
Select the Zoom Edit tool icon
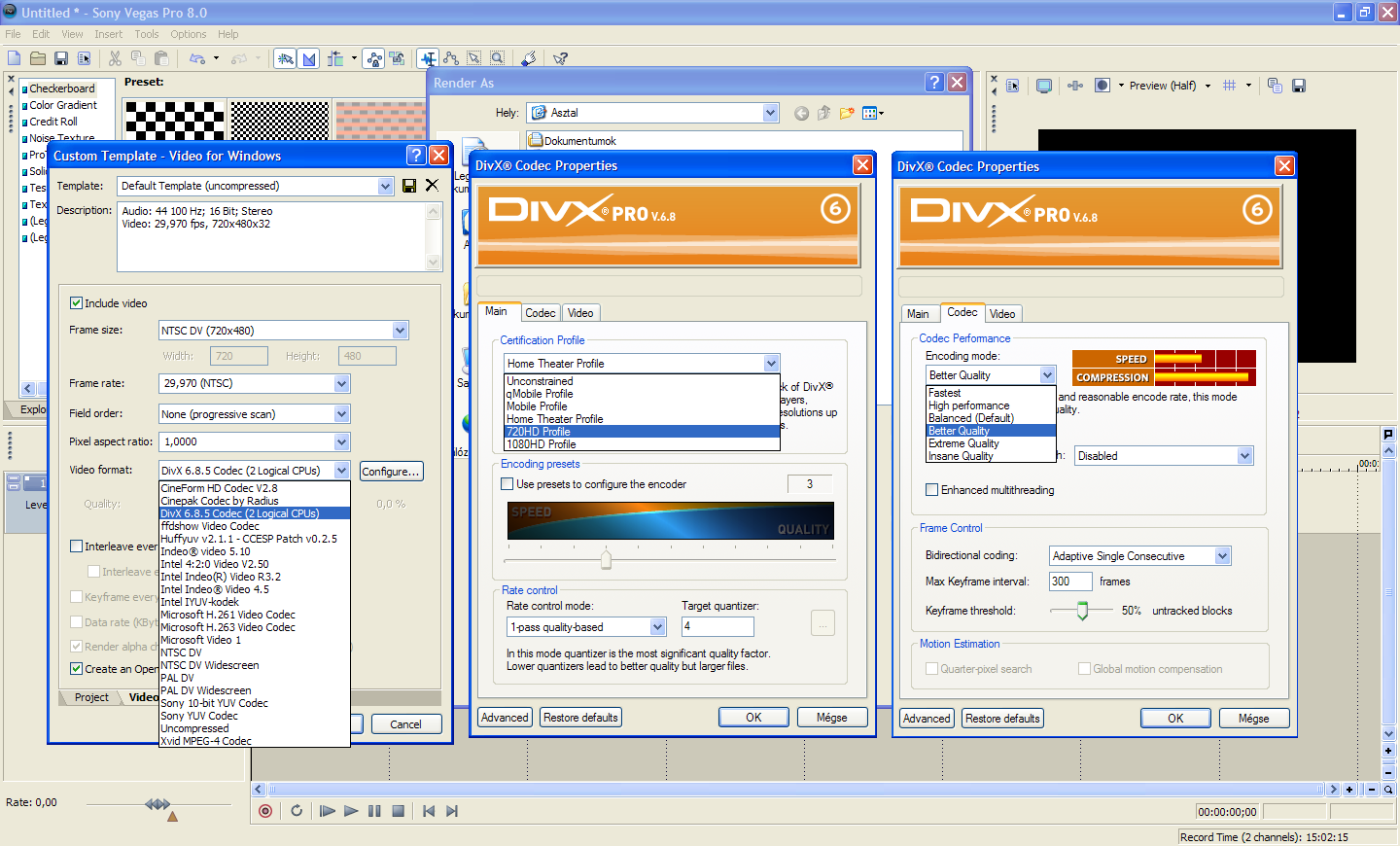click(497, 58)
